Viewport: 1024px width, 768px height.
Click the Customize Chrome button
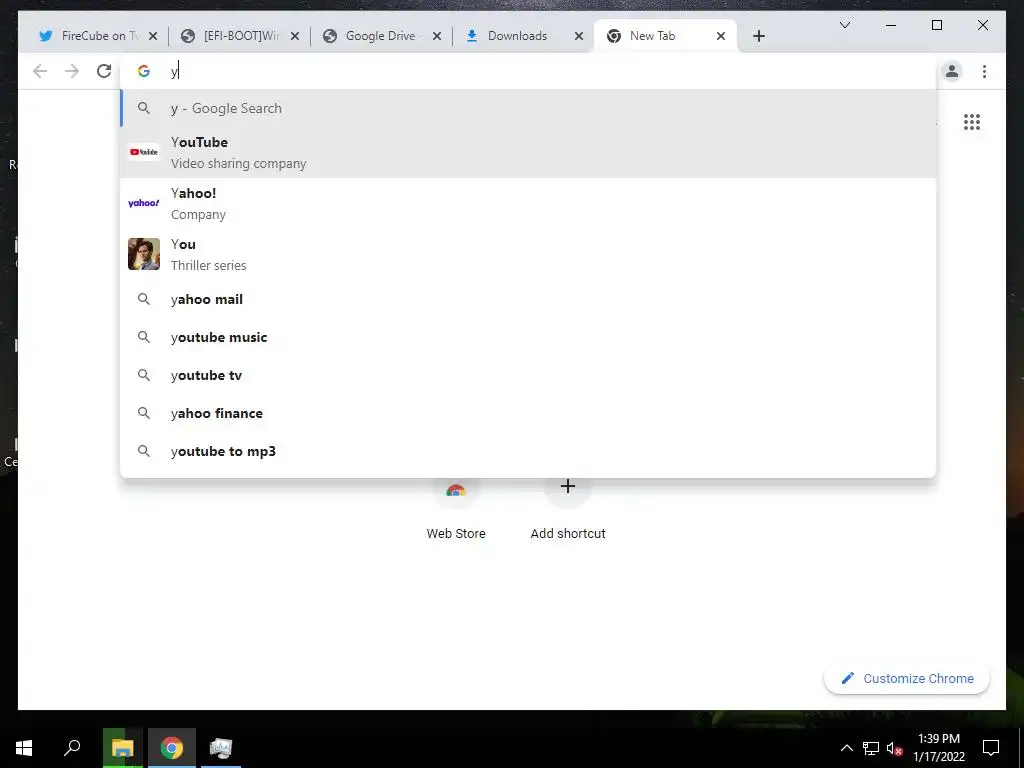(x=907, y=679)
